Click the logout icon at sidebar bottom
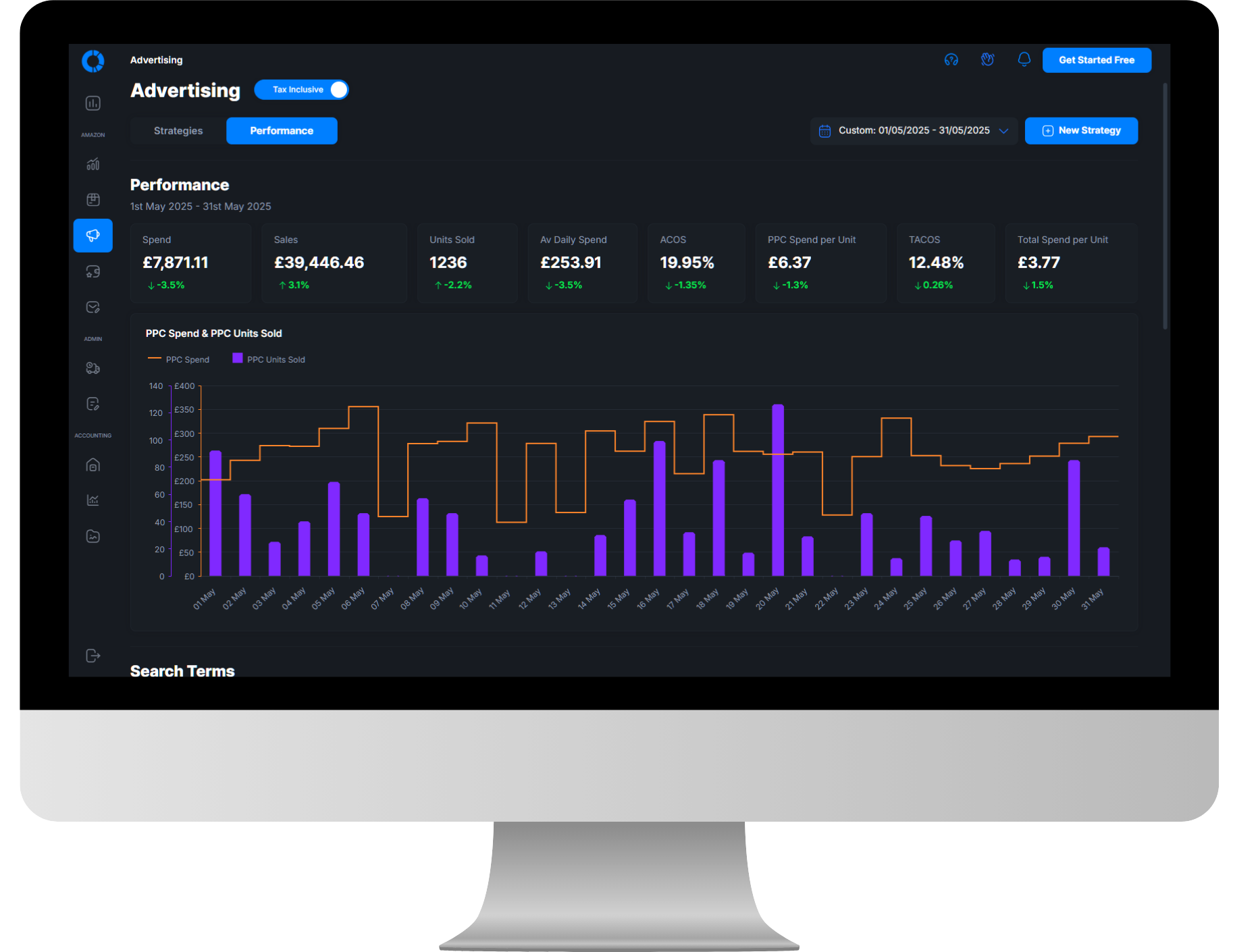1256x952 pixels. coord(93,656)
